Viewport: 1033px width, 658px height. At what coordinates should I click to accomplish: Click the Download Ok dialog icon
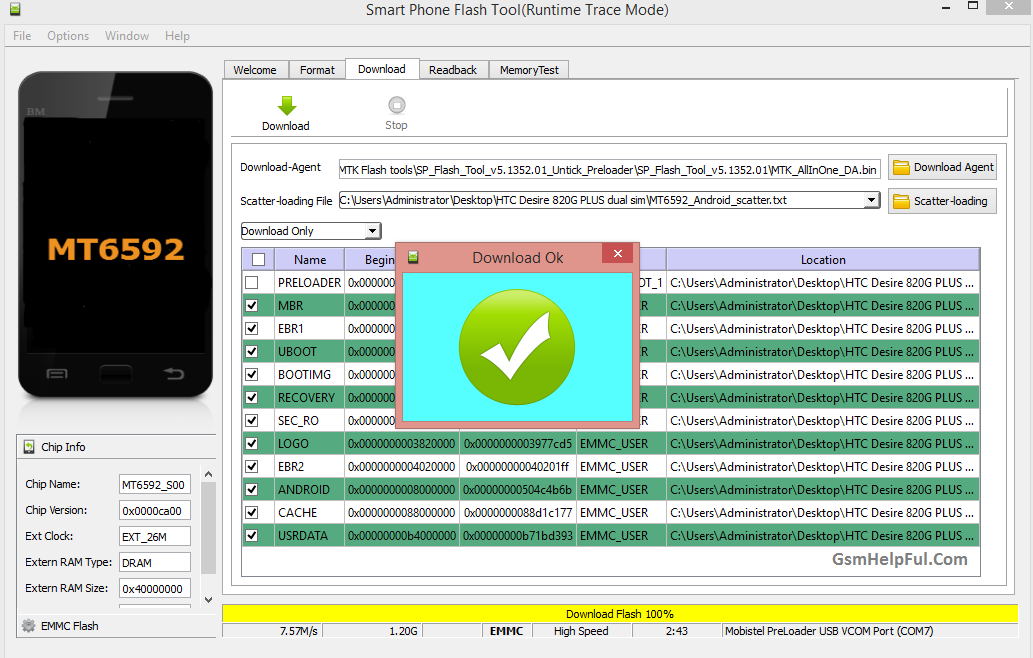tap(413, 257)
